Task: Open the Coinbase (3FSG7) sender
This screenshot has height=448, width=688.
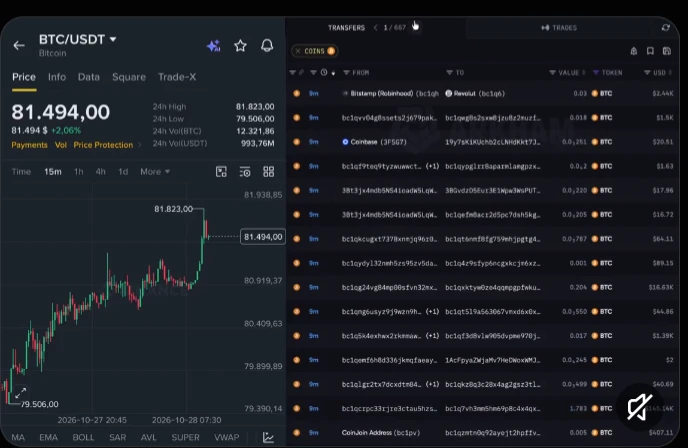Action: click(374, 142)
